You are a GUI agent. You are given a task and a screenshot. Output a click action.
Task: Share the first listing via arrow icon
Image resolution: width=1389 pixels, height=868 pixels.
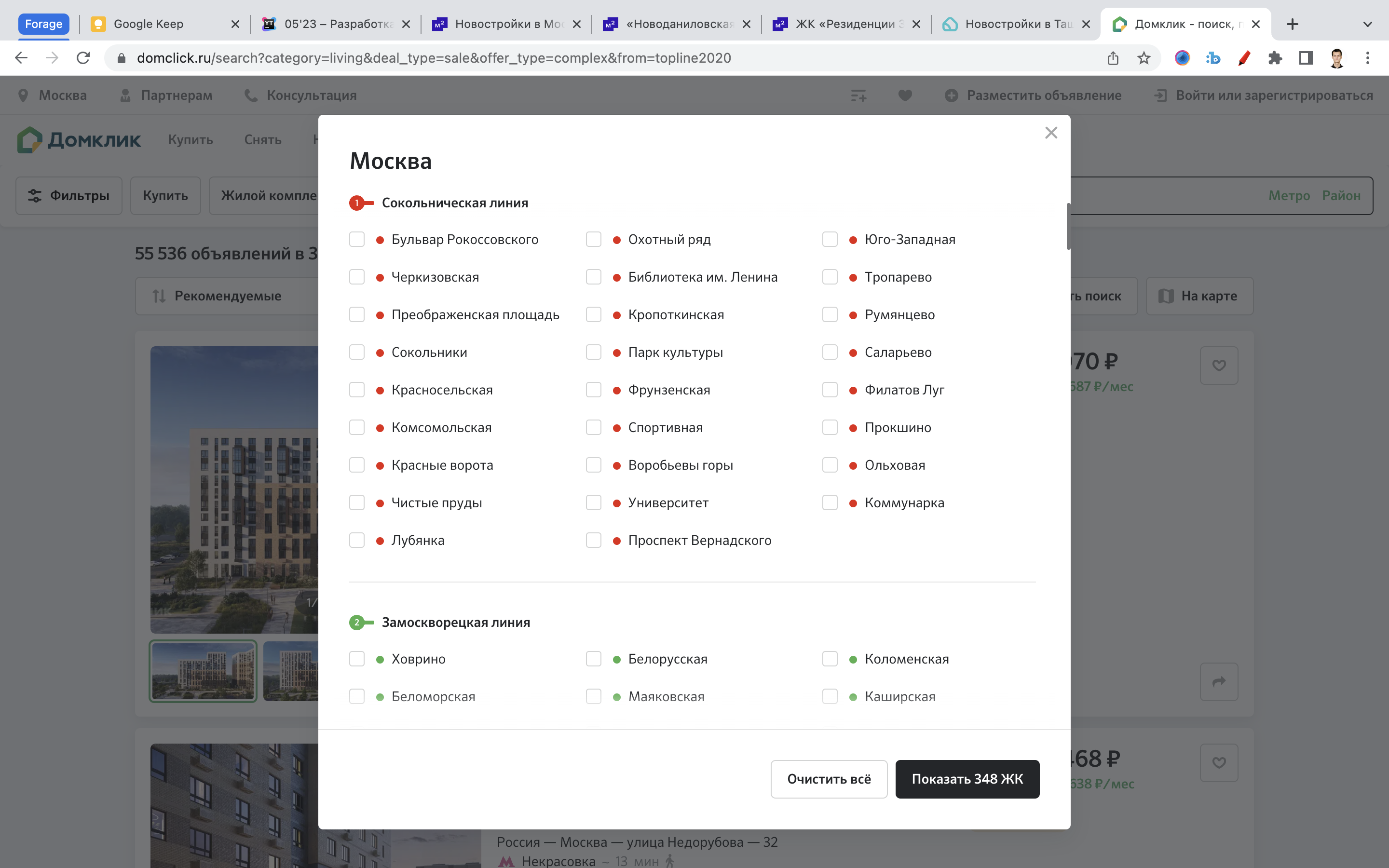[1219, 681]
